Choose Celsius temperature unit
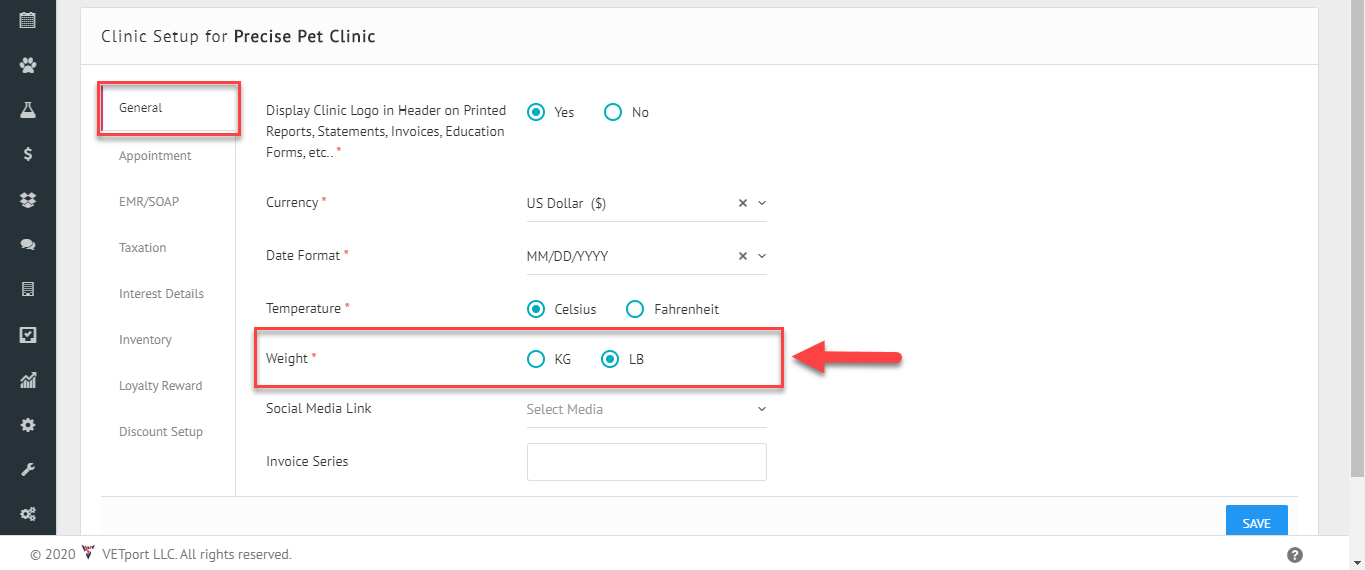This screenshot has height=570, width=1365. (x=537, y=309)
